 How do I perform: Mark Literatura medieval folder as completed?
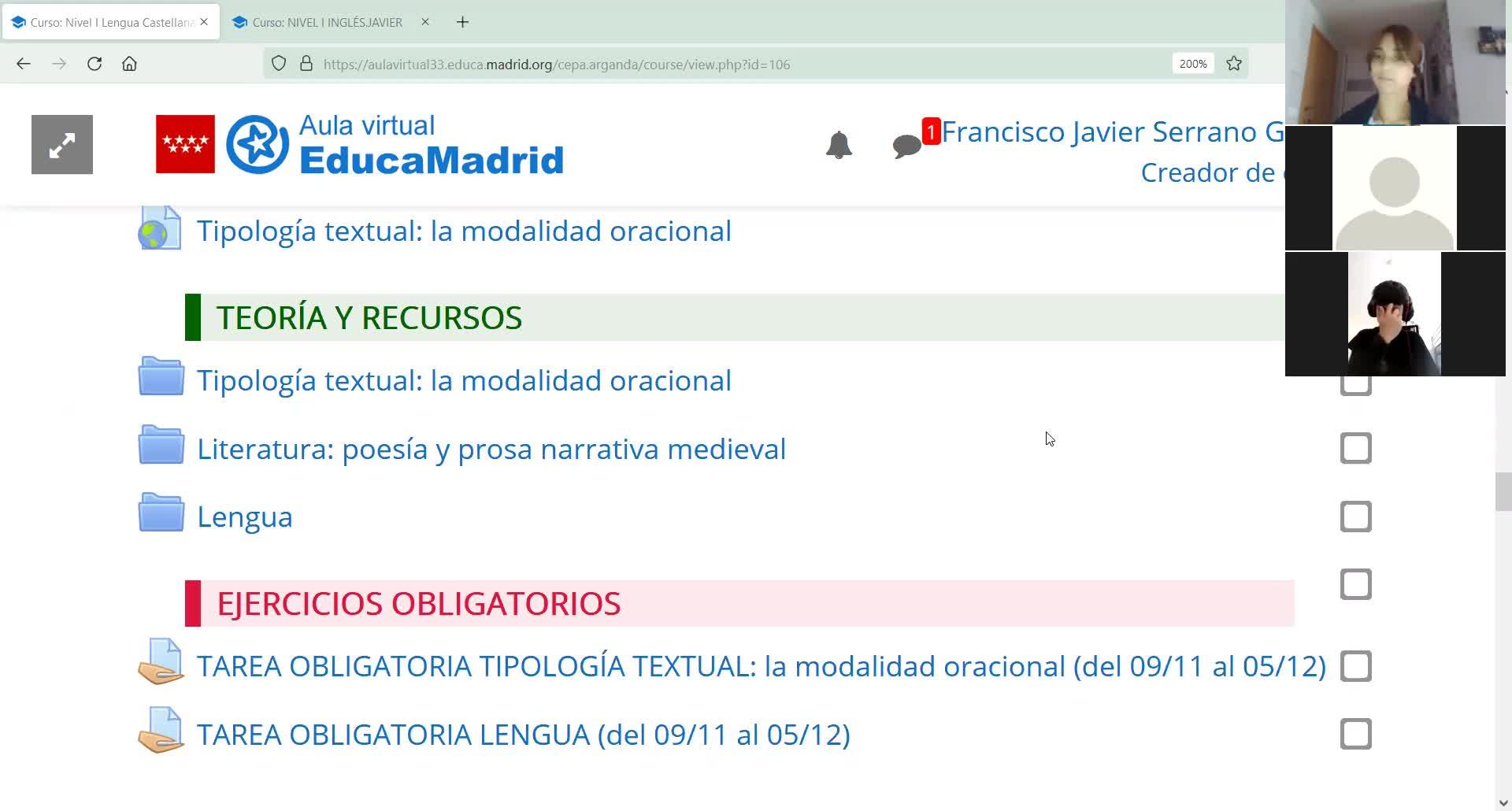(1356, 449)
